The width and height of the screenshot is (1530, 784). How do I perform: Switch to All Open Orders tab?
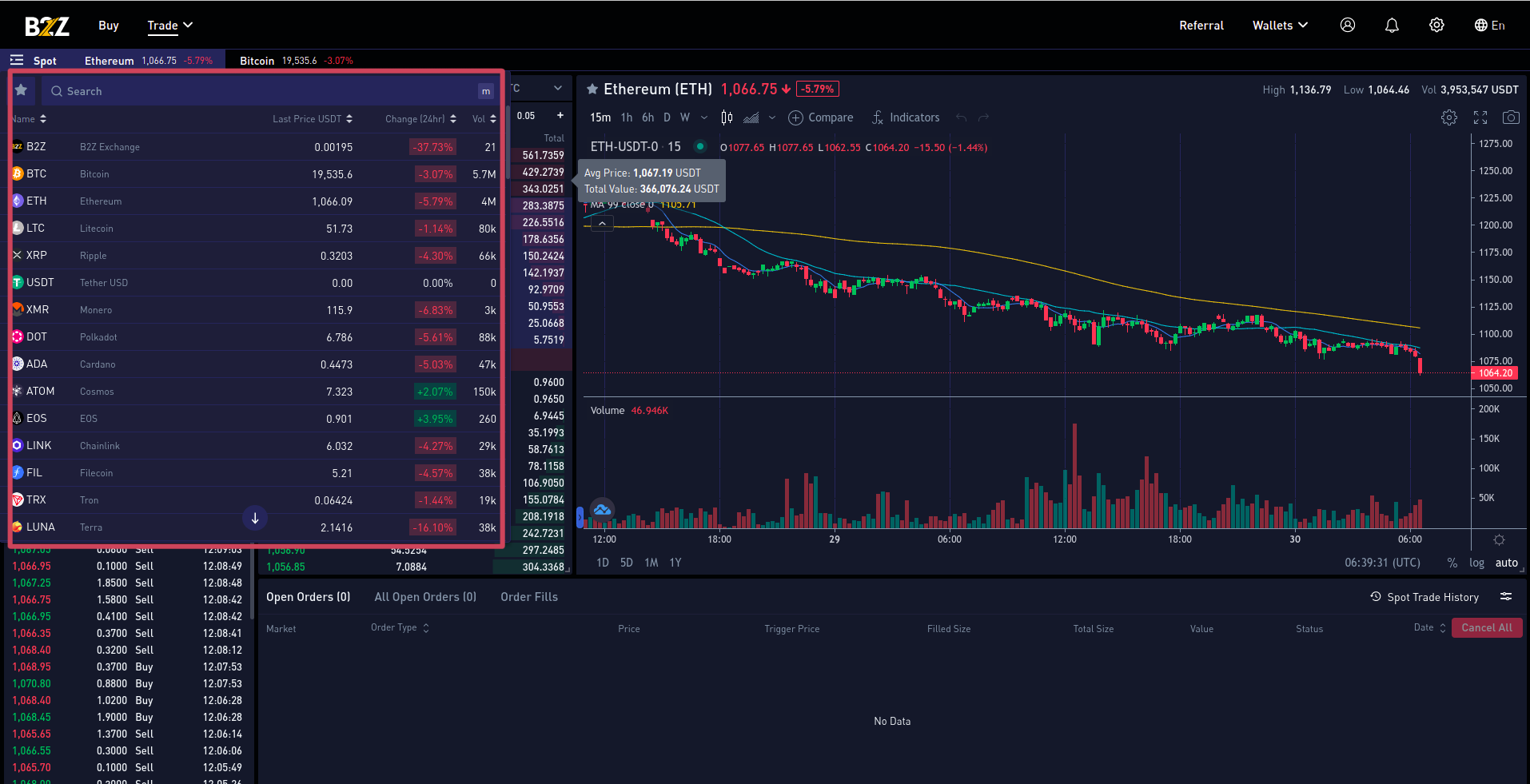coord(425,597)
